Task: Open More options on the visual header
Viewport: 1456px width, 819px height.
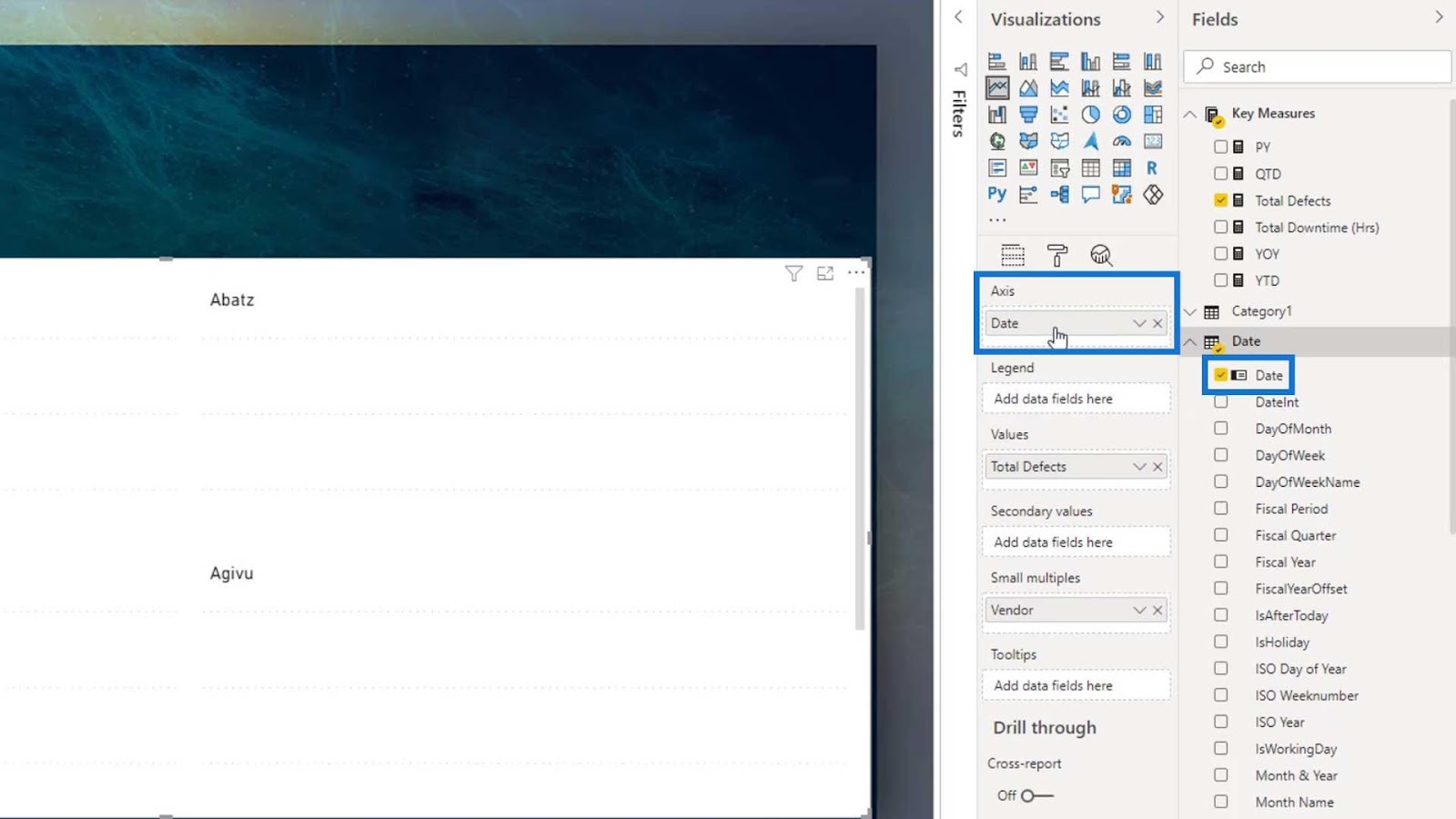Action: tap(856, 272)
